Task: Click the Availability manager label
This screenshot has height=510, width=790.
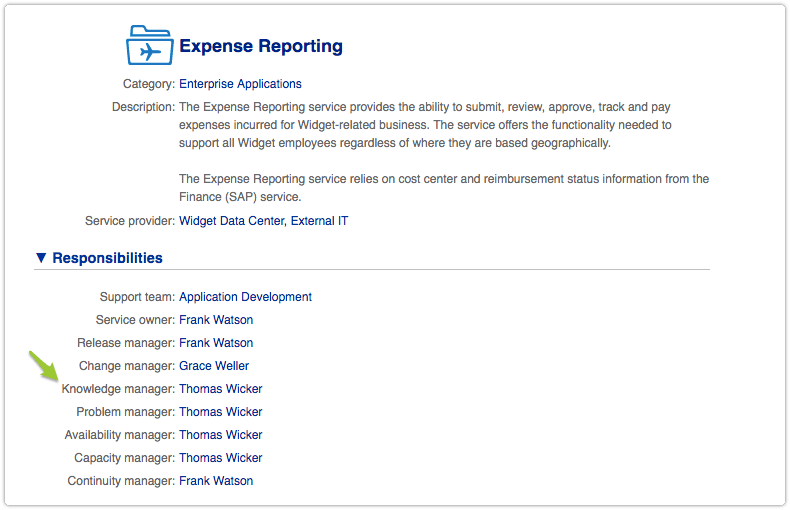Action: [x=120, y=435]
